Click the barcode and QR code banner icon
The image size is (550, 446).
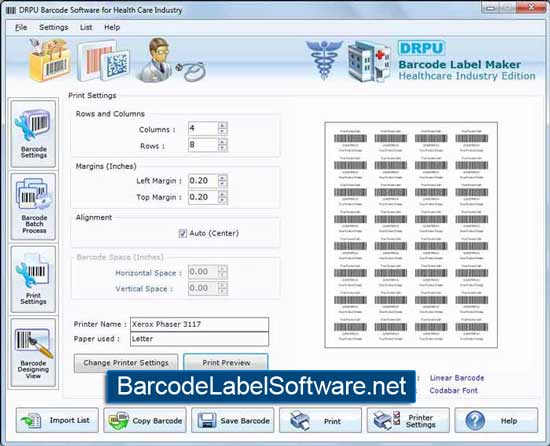104,60
